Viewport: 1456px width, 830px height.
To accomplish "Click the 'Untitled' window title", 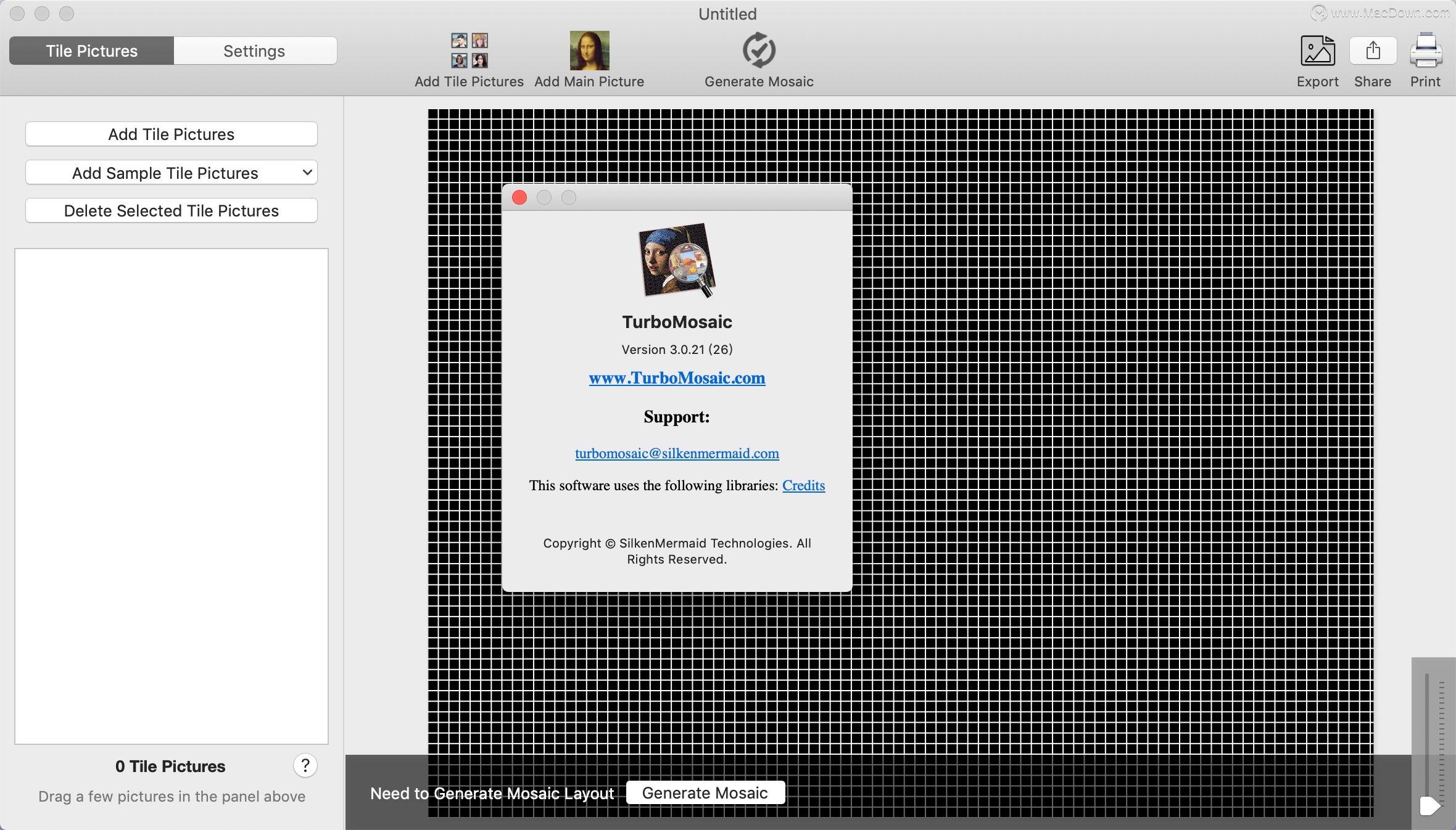I will tap(727, 14).
